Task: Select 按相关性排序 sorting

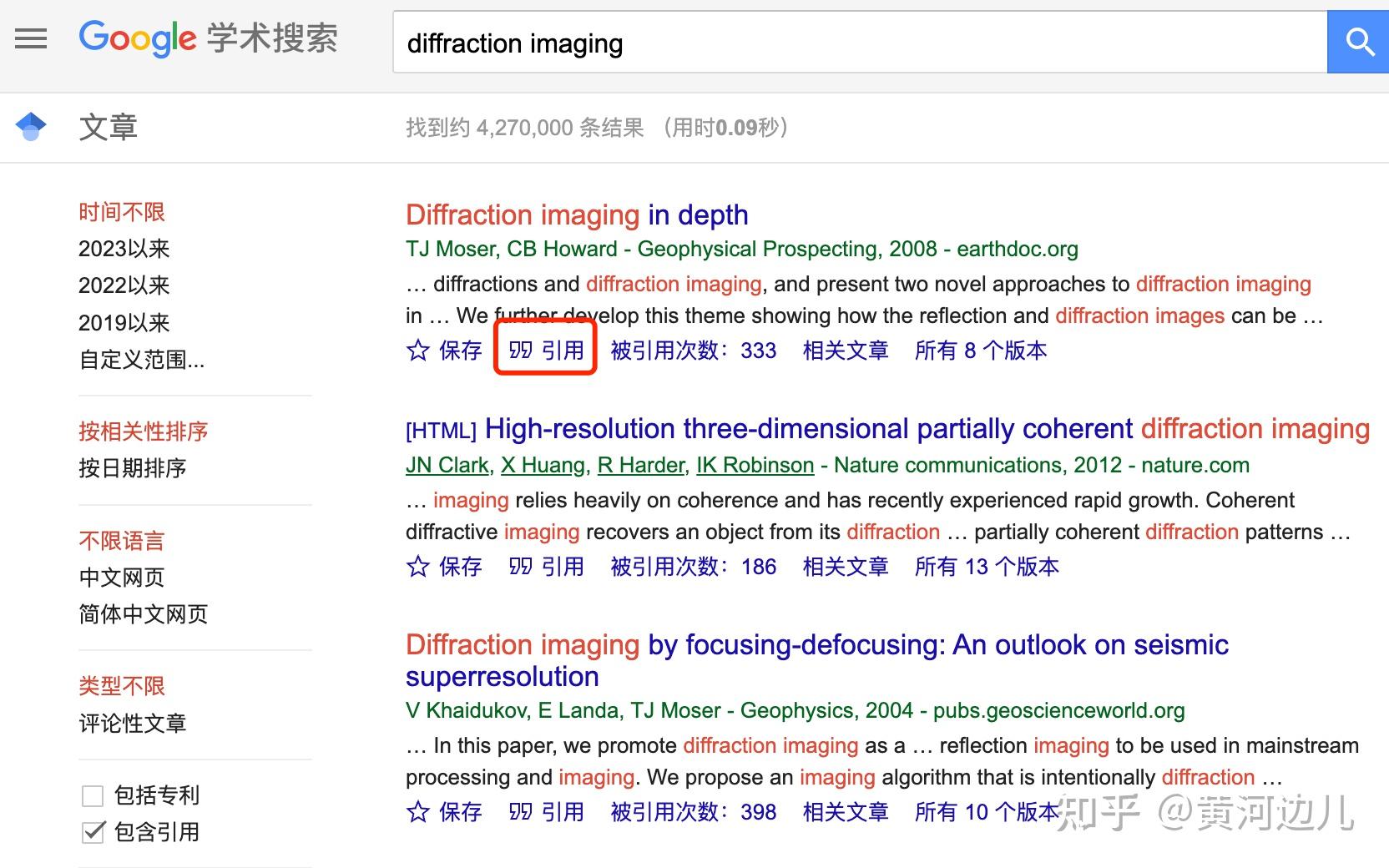Action: 144,431
